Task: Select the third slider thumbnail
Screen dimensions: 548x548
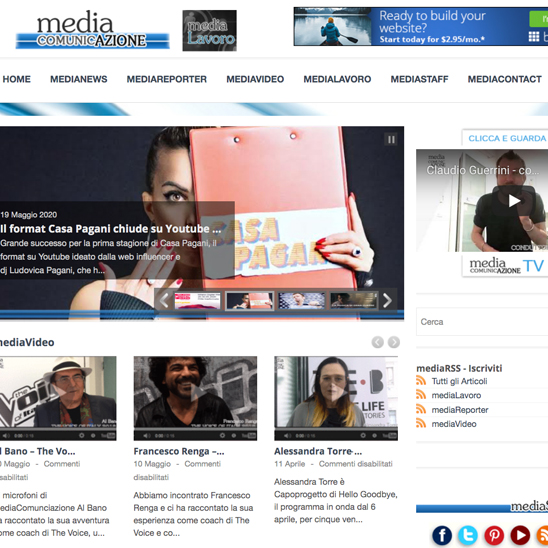Action: click(x=301, y=301)
